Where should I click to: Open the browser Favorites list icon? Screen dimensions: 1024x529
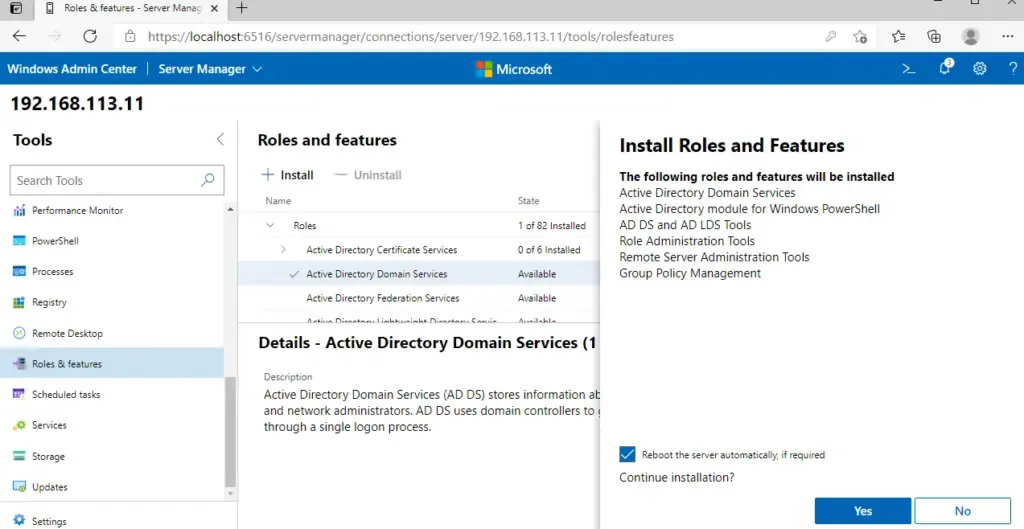[x=899, y=37]
